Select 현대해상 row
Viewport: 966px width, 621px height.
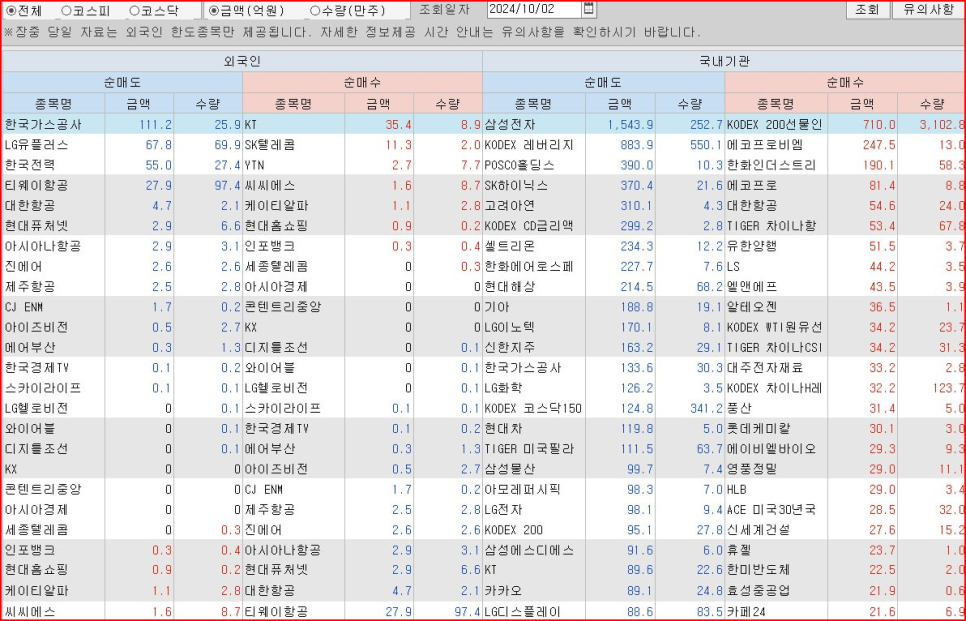[x=603, y=286]
